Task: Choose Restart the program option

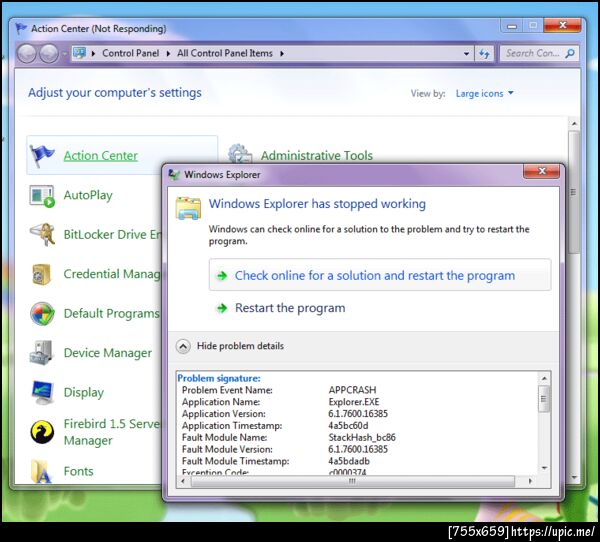Action: tap(290, 308)
